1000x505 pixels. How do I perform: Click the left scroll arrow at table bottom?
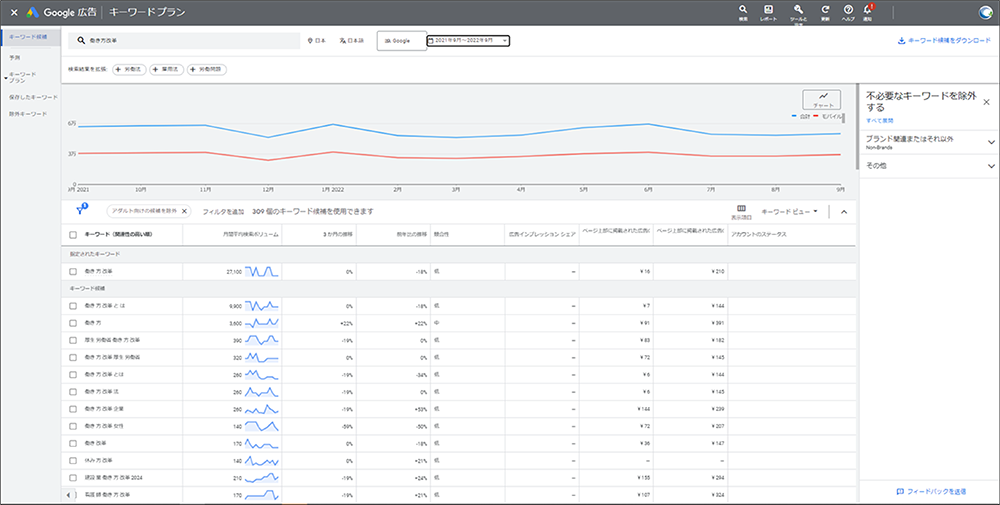click(70, 495)
